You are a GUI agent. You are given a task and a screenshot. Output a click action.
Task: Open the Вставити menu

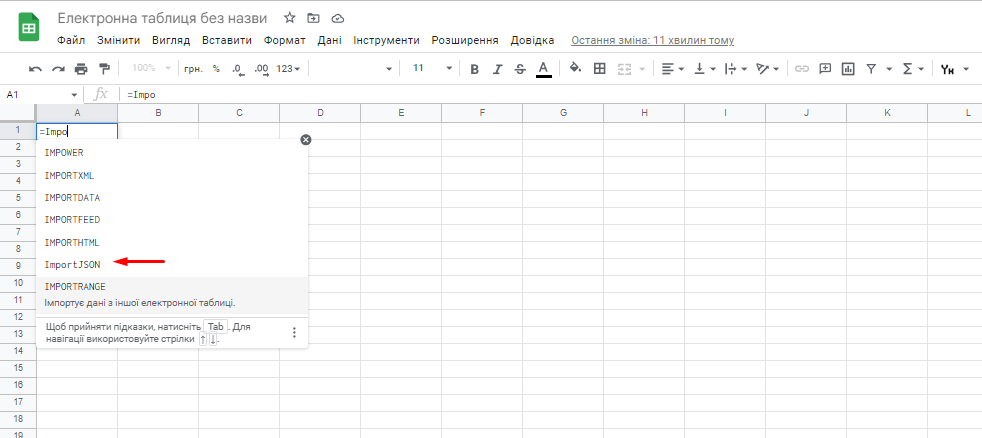(226, 40)
